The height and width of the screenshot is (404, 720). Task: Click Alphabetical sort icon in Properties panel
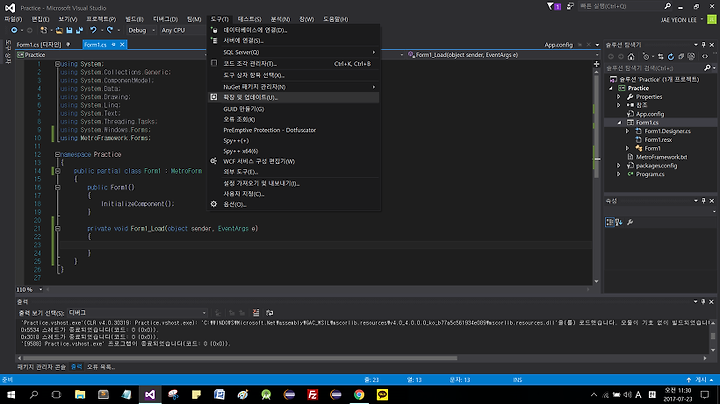[619, 222]
